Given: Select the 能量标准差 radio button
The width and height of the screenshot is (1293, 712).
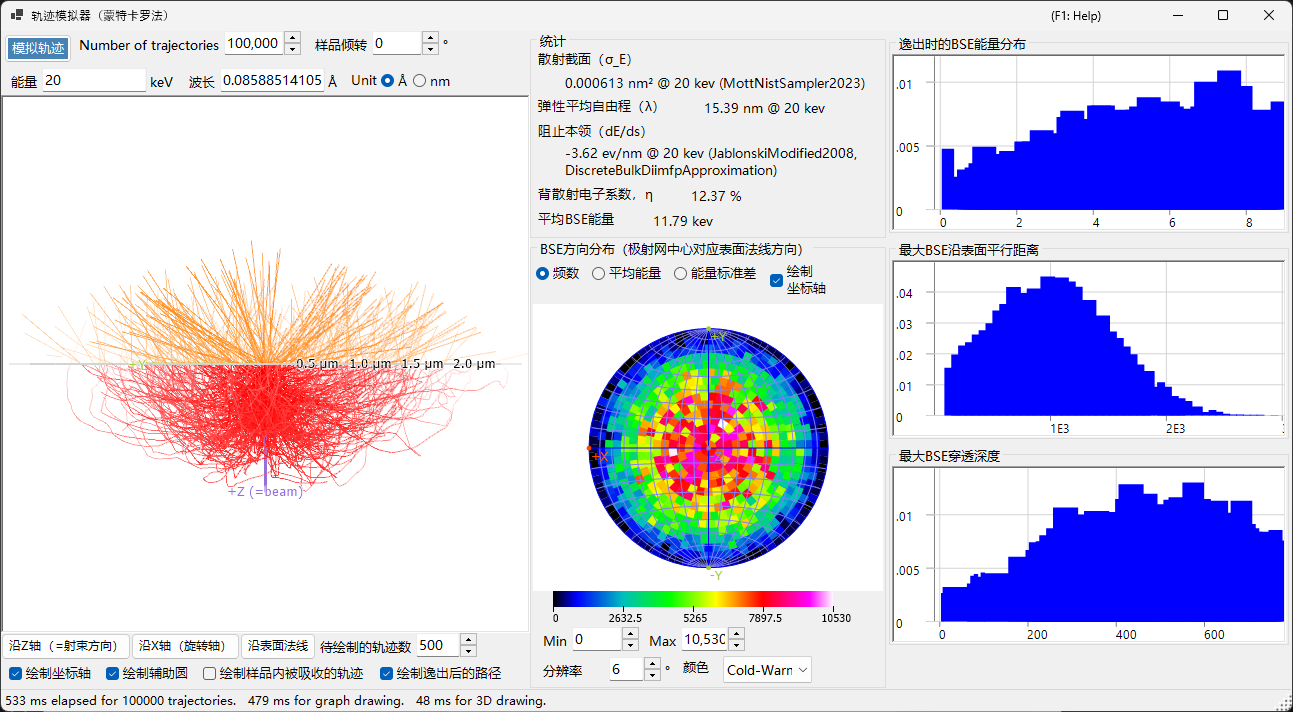Looking at the screenshot, I should click(681, 273).
